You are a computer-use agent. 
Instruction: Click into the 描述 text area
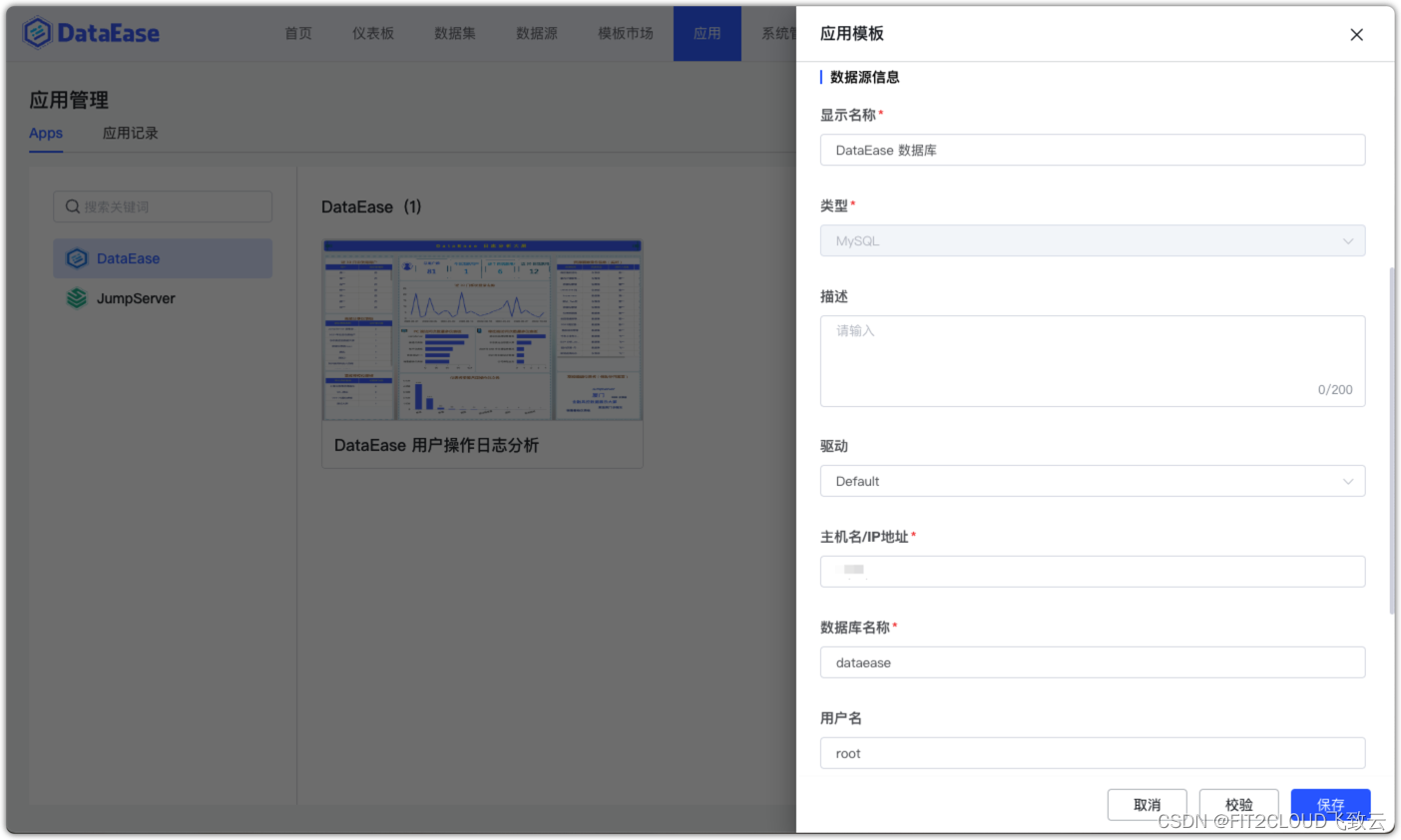tap(1092, 361)
